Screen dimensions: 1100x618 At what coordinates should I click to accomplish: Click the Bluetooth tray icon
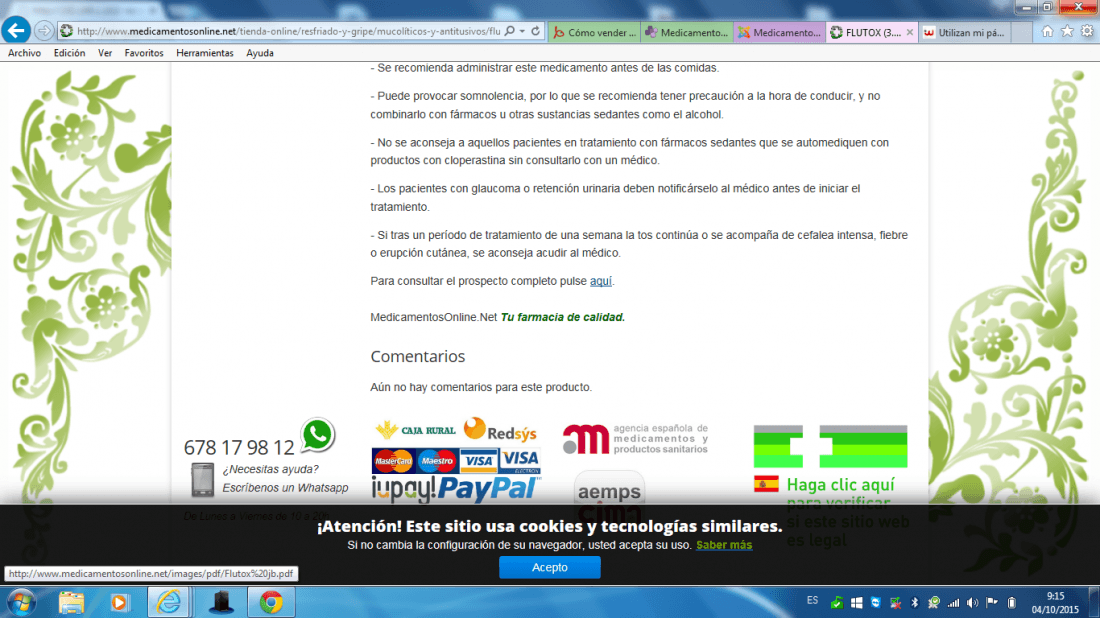915,603
